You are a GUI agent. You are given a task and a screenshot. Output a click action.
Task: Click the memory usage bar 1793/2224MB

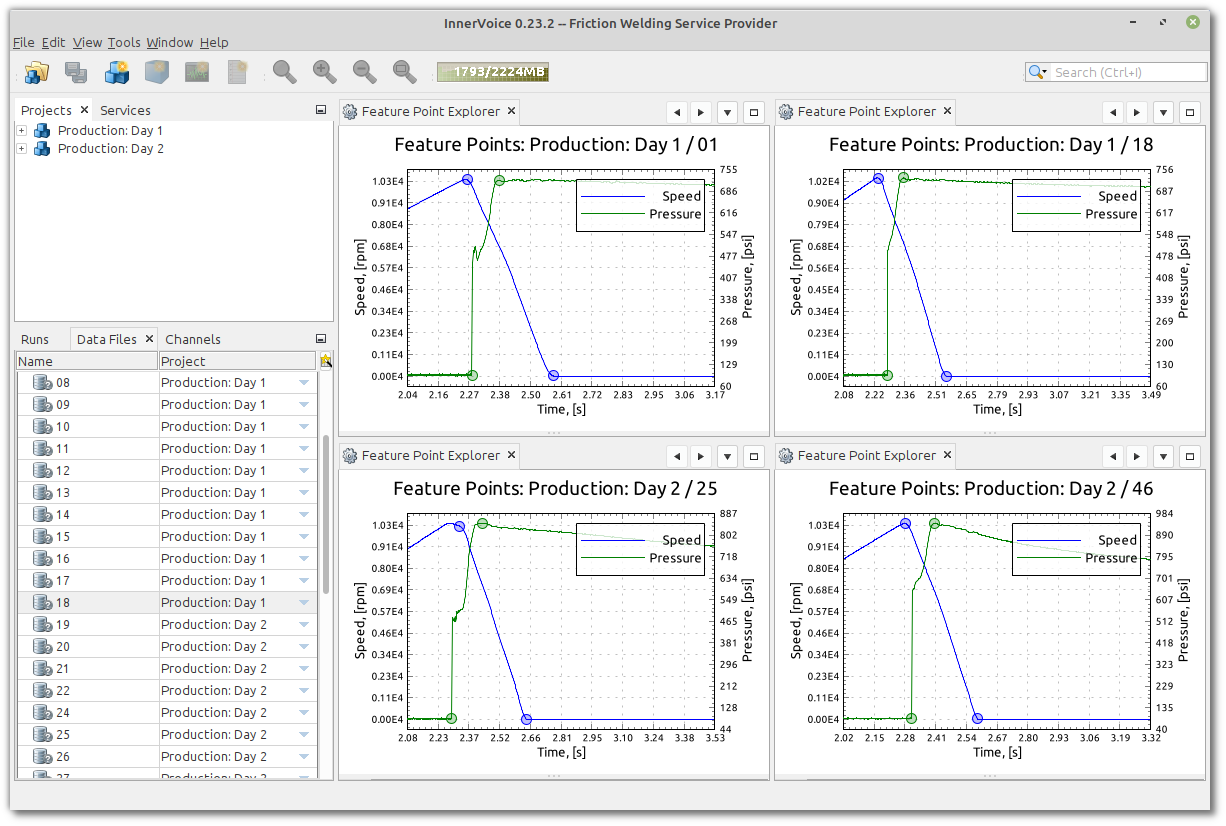pyautogui.click(x=492, y=72)
